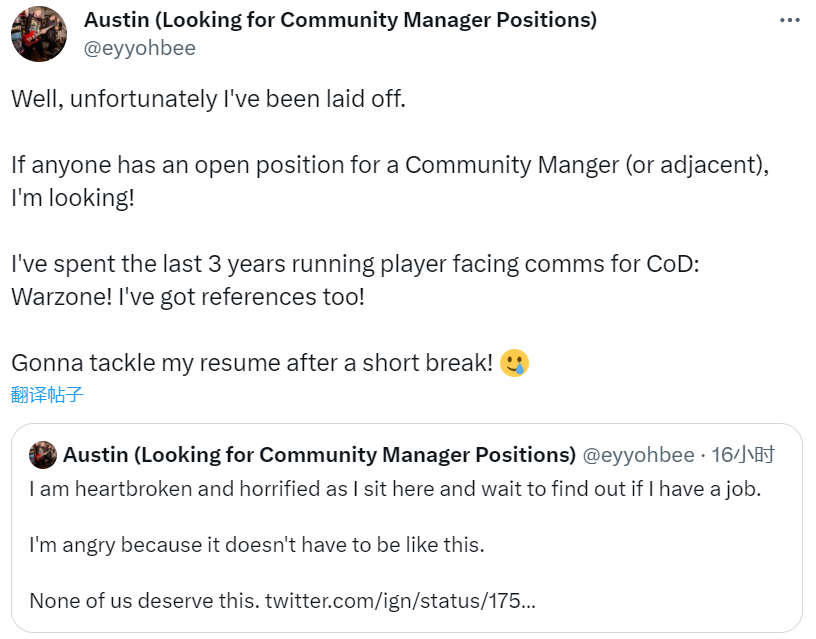Click the "Gonna tackle my resume" sentence
The width and height of the screenshot is (816, 639).
(250, 363)
